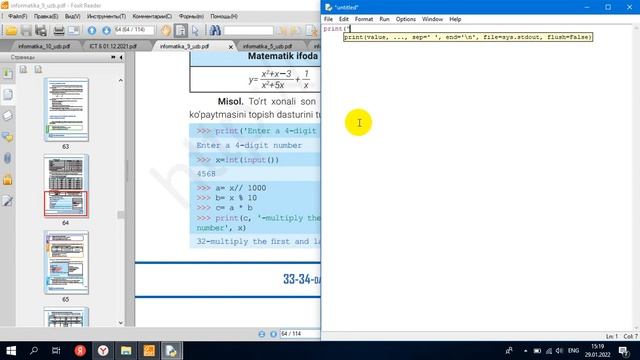
Task: Open IDLE File menu
Action: tap(328, 19)
